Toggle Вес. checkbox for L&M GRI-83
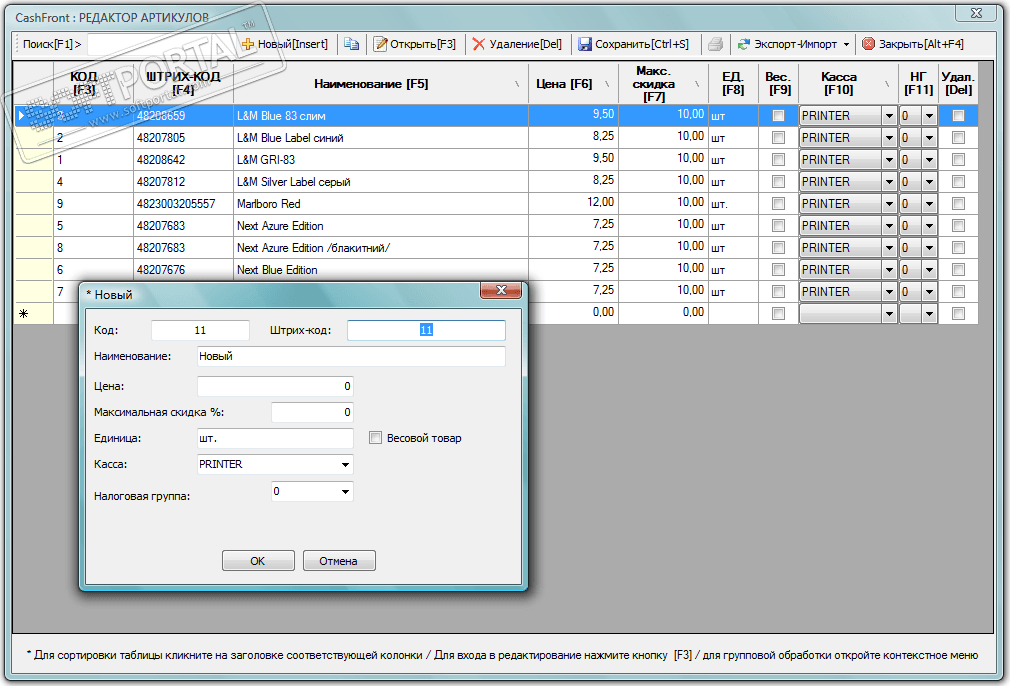 coord(778,160)
